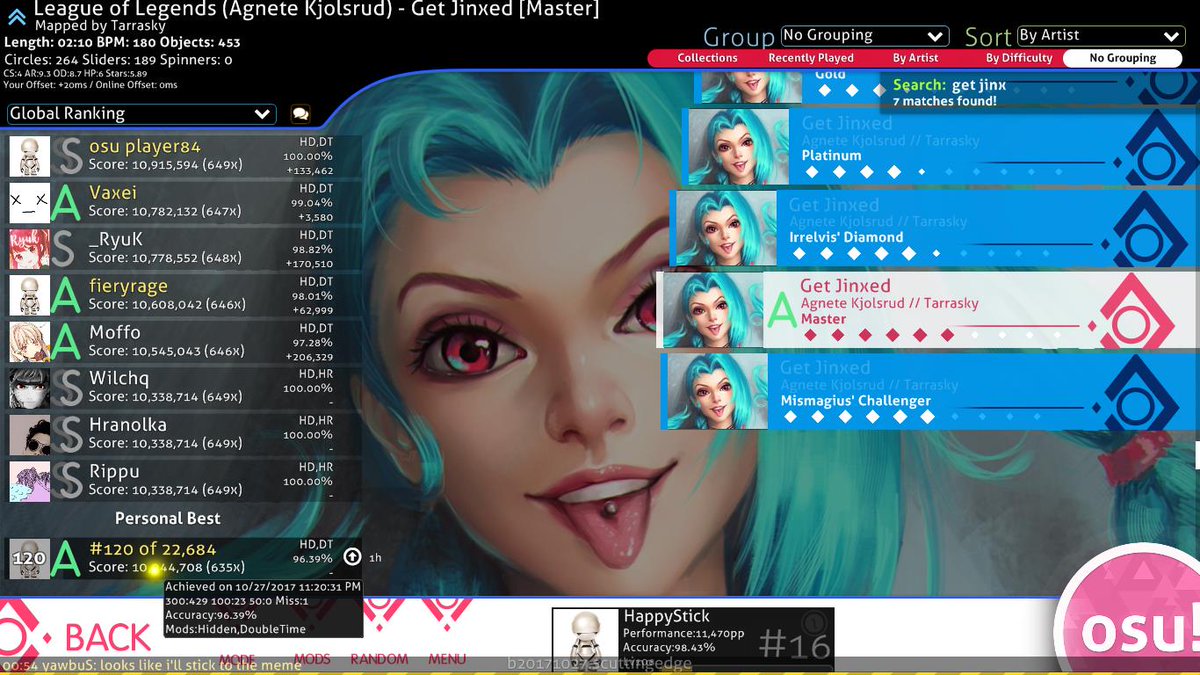
Task: Click the double-chevron icon beside song title
Action: tap(16, 16)
